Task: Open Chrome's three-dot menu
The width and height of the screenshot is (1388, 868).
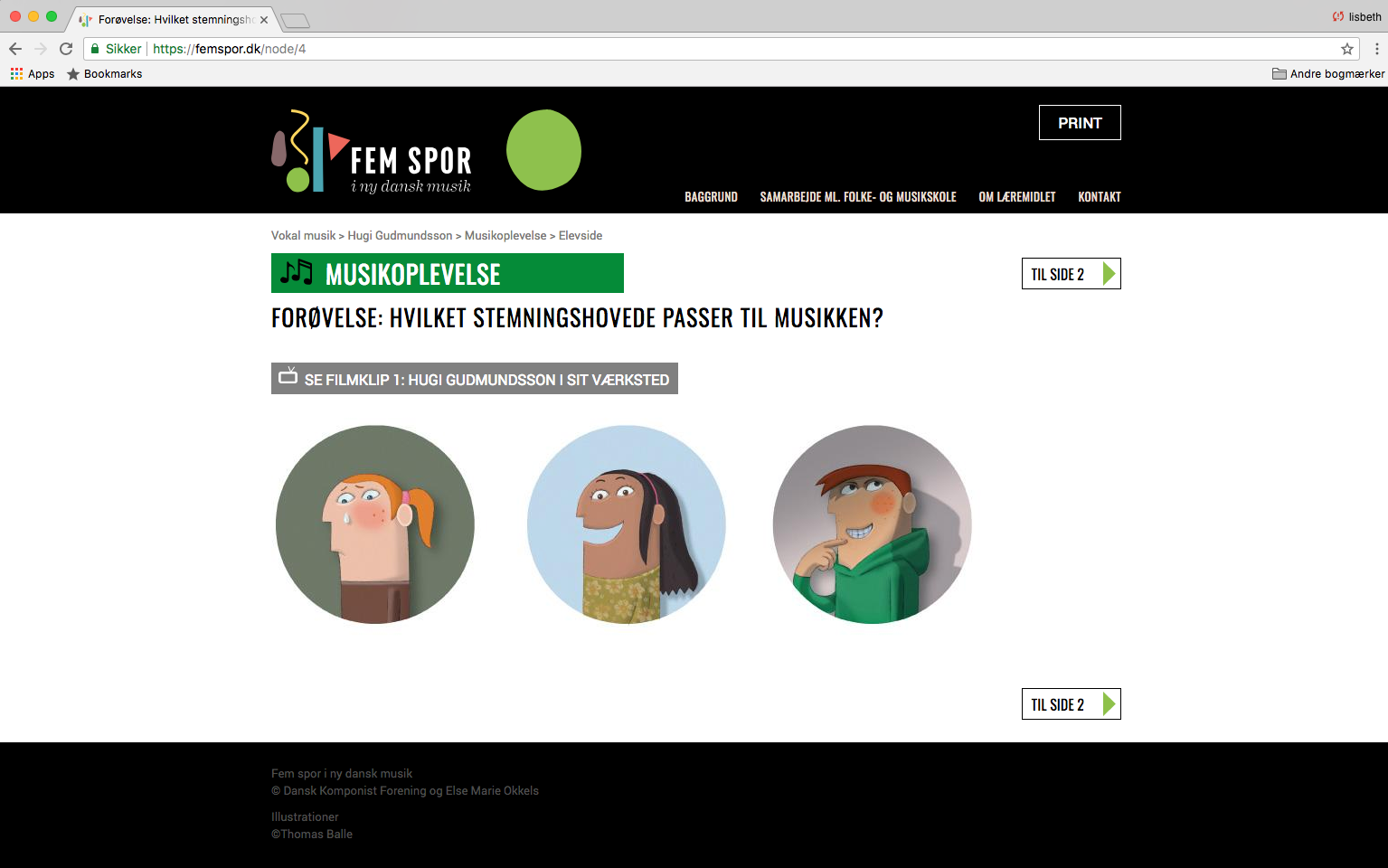Action: coord(1377,49)
